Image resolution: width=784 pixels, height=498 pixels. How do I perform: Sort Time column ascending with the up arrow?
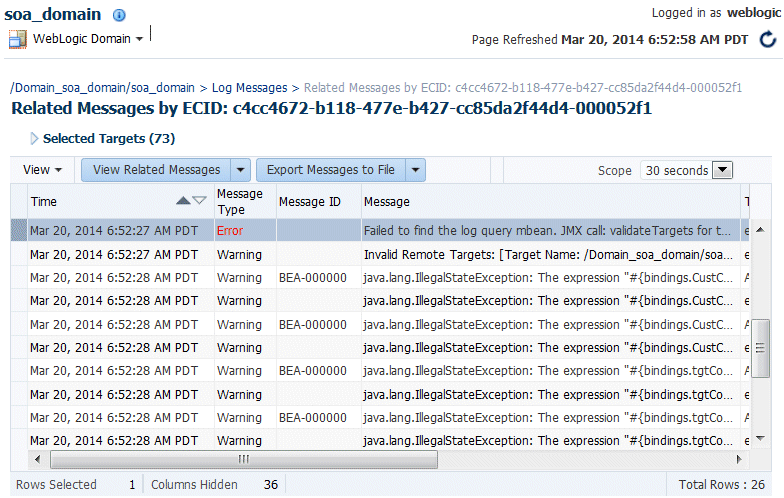184,201
